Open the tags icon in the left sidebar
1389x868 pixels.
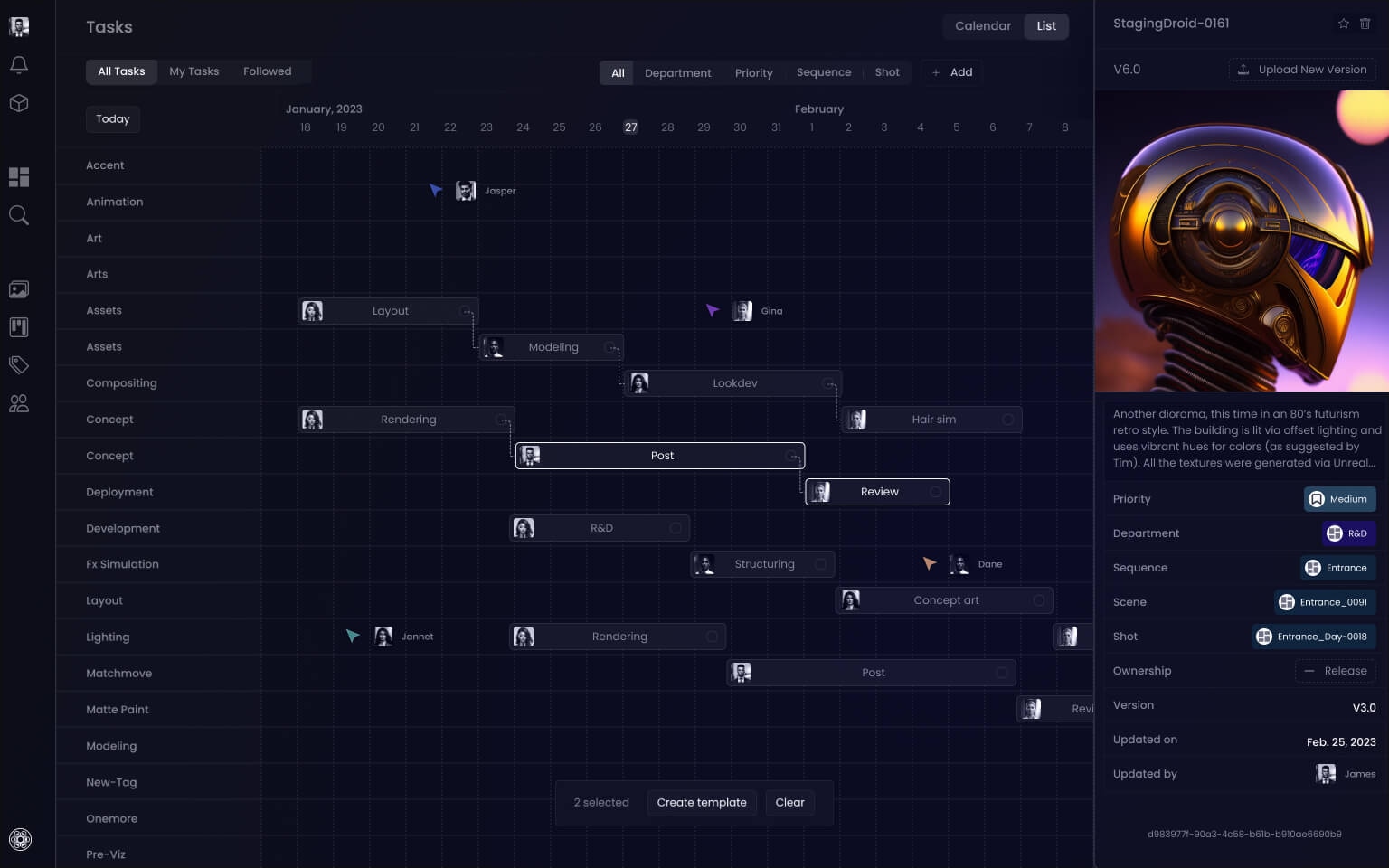[18, 365]
